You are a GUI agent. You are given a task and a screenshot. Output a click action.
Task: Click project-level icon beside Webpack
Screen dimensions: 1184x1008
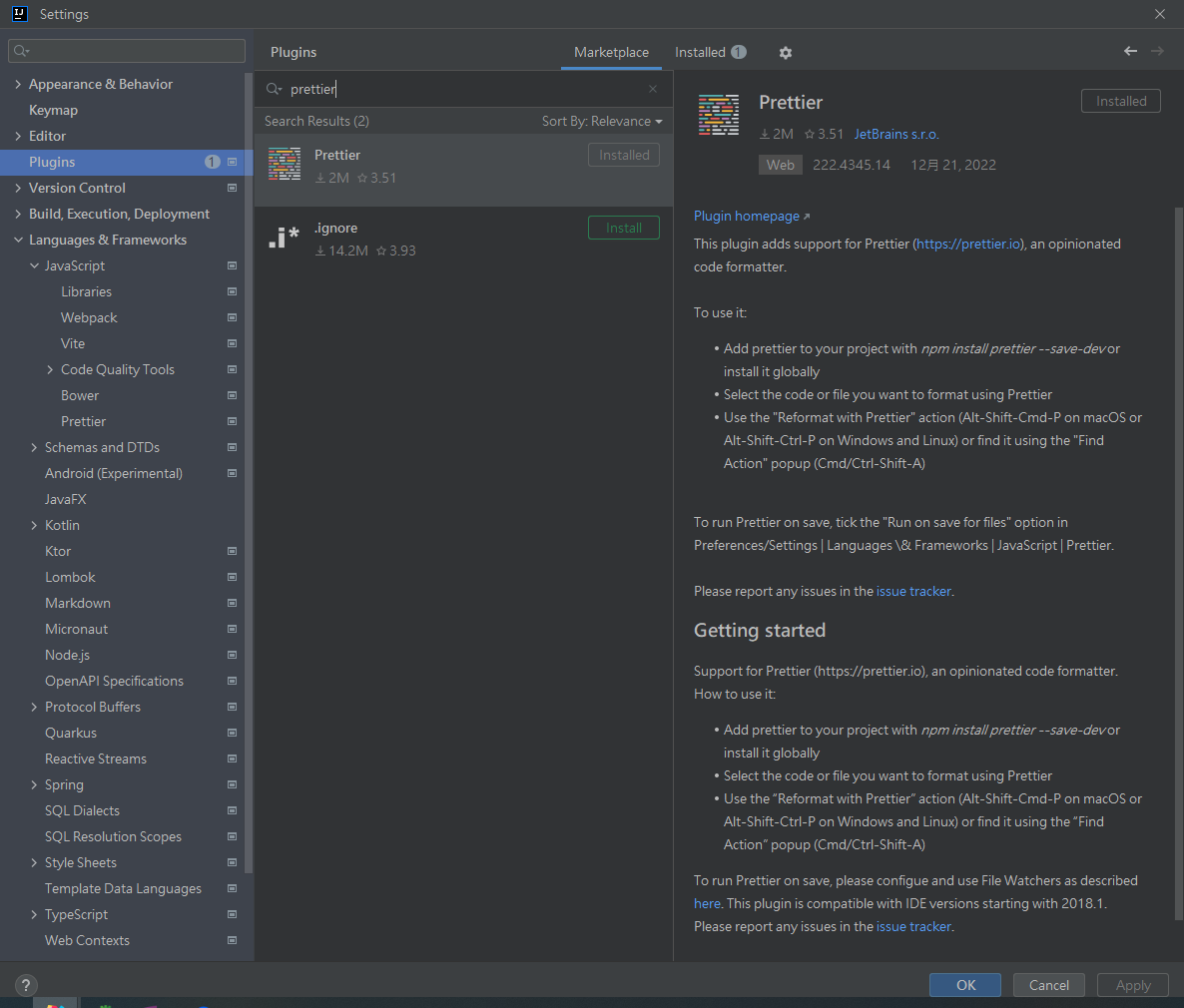point(232,318)
